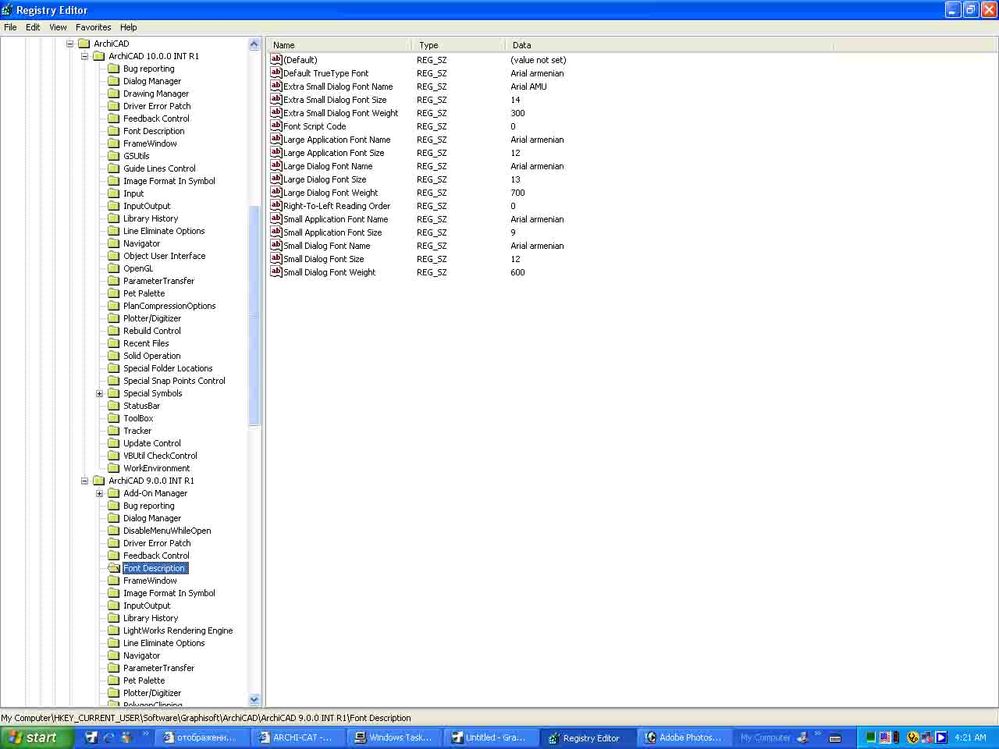999x749 pixels.
Task: Open the Windows start menu
Action: (x=37, y=738)
